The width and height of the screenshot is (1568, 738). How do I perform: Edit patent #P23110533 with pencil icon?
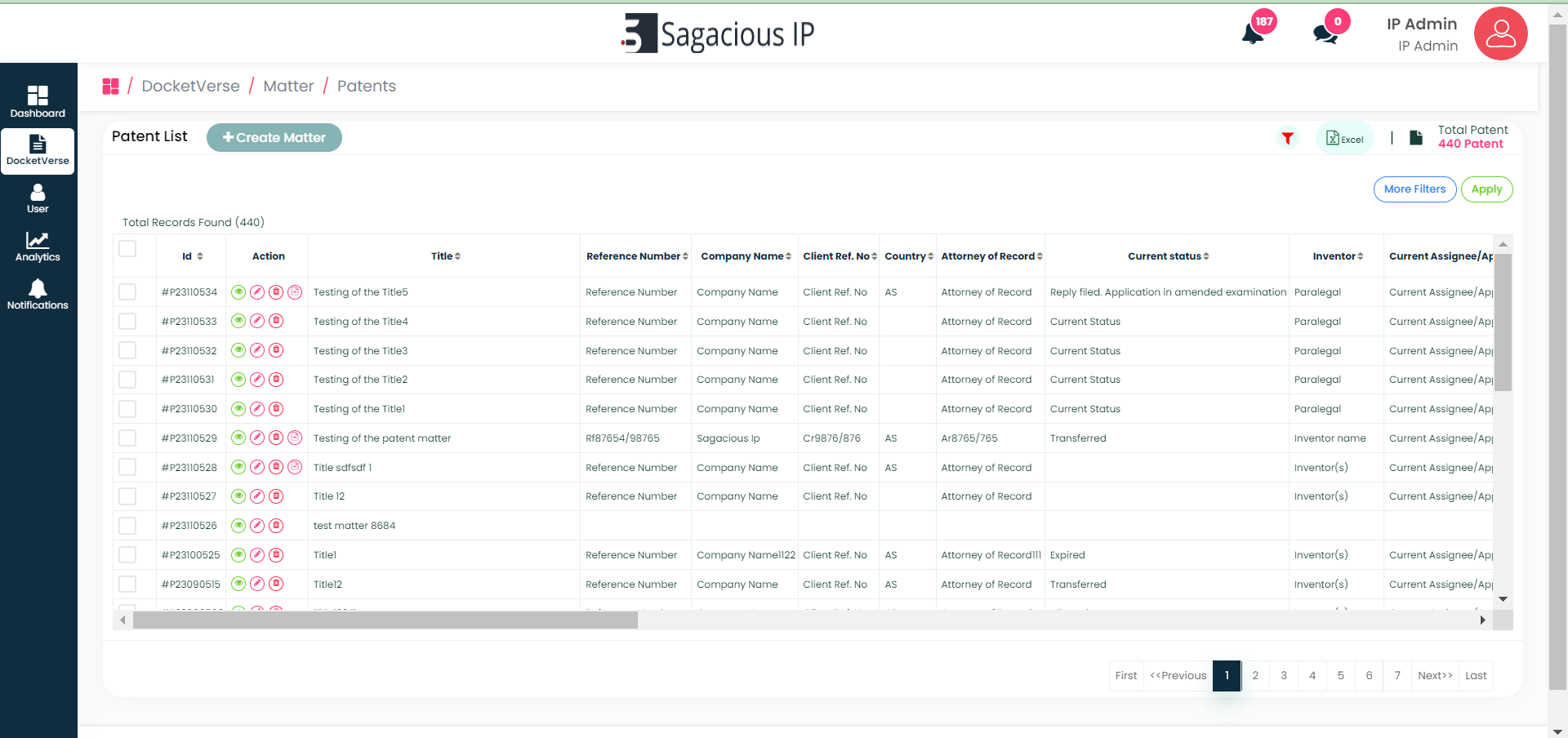point(257,322)
